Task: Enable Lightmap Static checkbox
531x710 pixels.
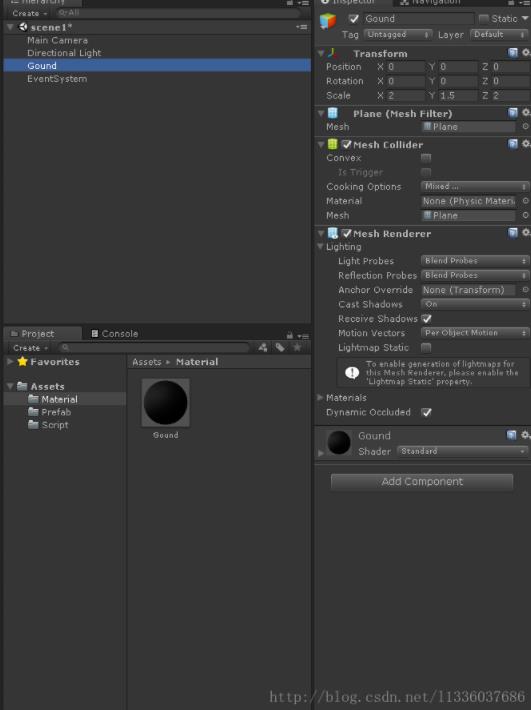Action: tap(426, 348)
